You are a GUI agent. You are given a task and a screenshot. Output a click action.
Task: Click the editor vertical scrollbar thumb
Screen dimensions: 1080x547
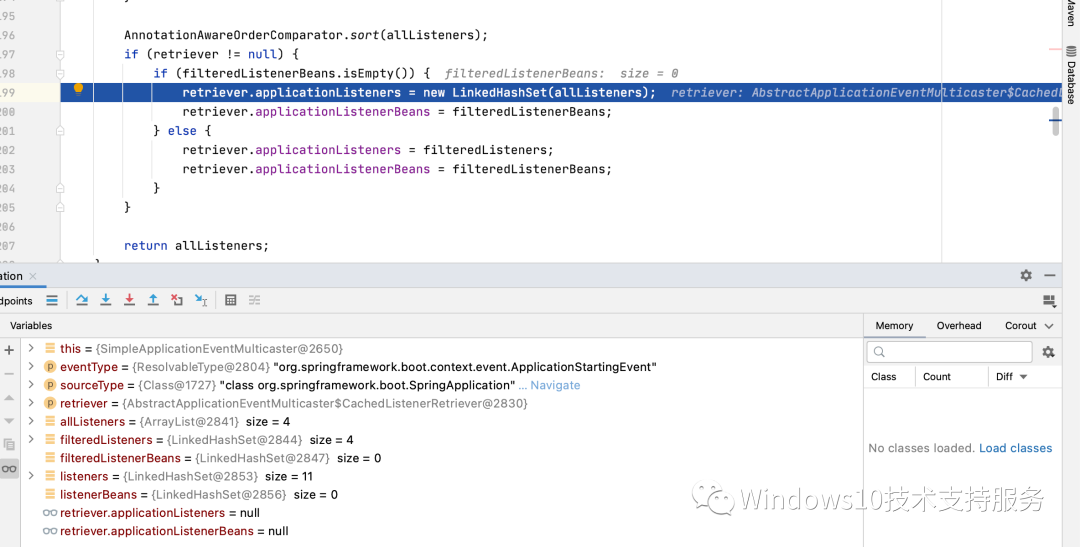click(1055, 121)
